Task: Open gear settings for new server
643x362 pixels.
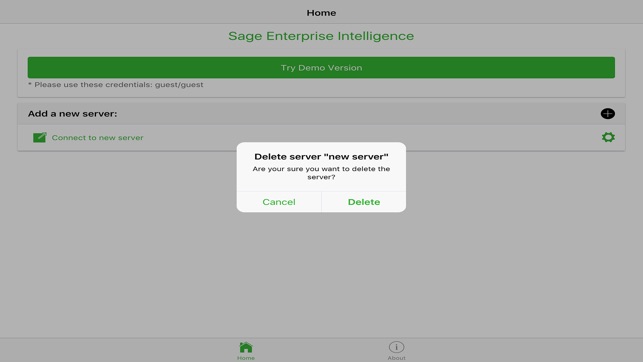Action: 608,137
